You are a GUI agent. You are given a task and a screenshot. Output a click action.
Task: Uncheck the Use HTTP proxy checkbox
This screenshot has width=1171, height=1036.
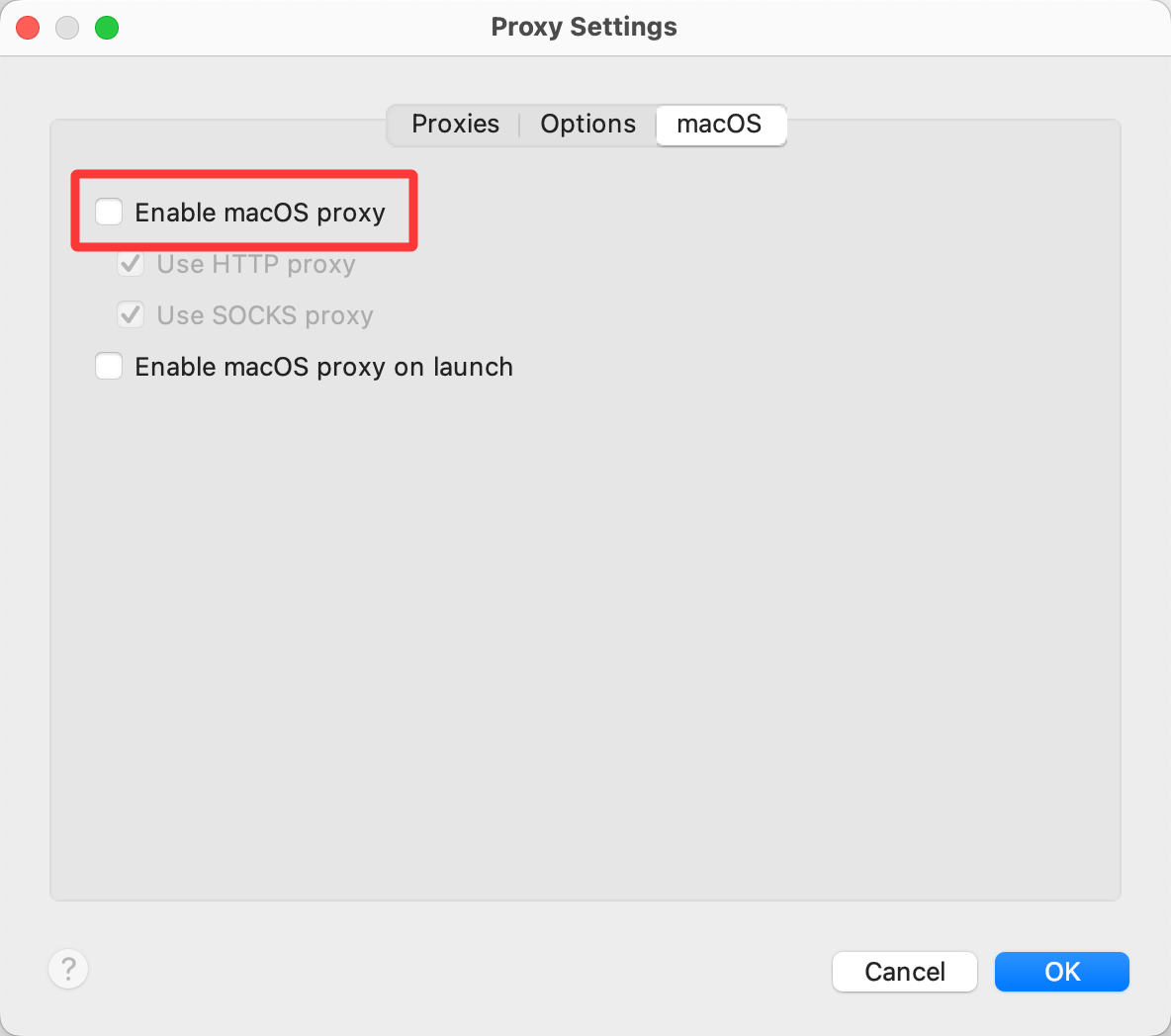pyautogui.click(x=131, y=264)
